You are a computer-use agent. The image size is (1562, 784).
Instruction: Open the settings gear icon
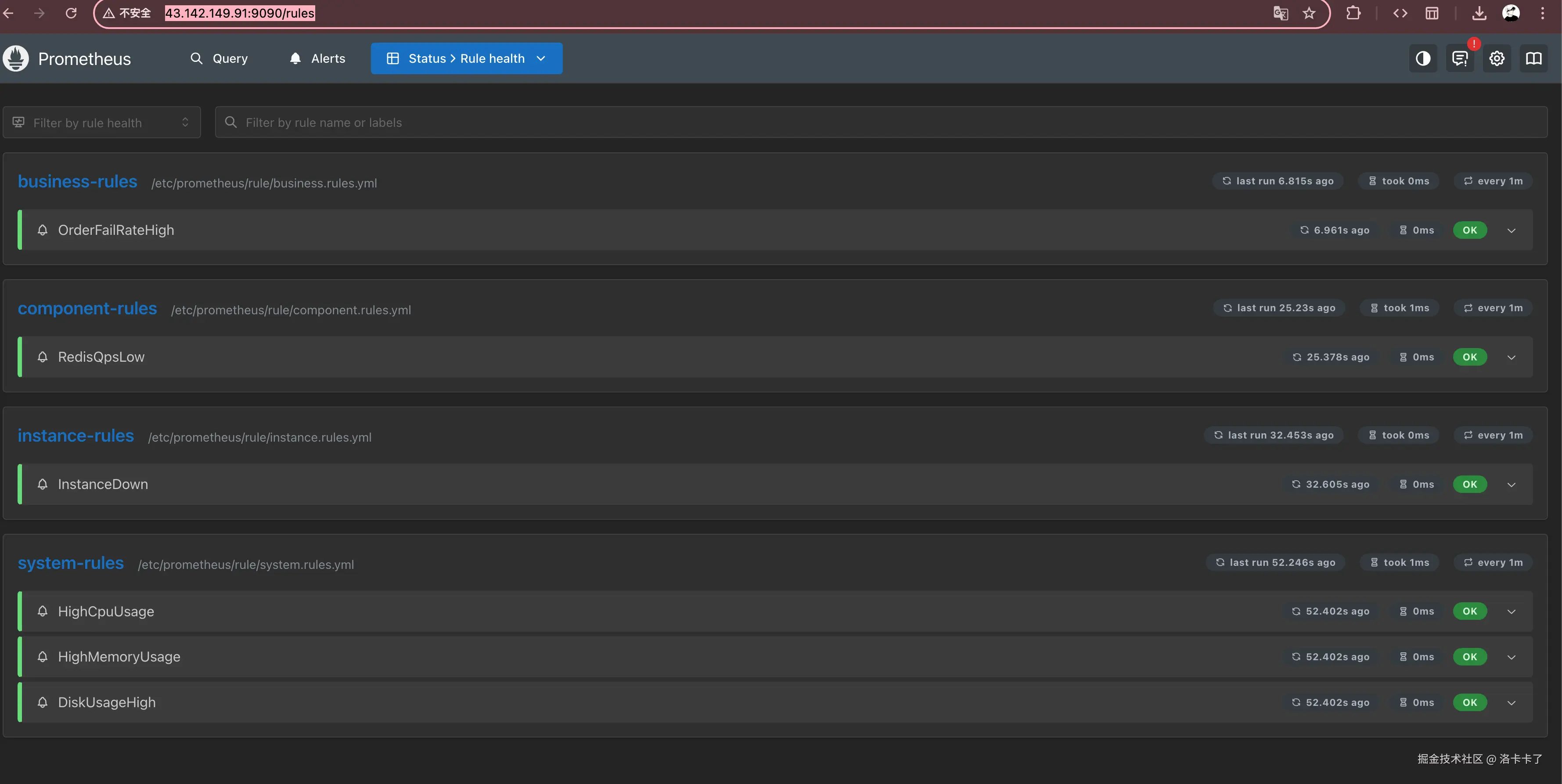click(x=1497, y=59)
